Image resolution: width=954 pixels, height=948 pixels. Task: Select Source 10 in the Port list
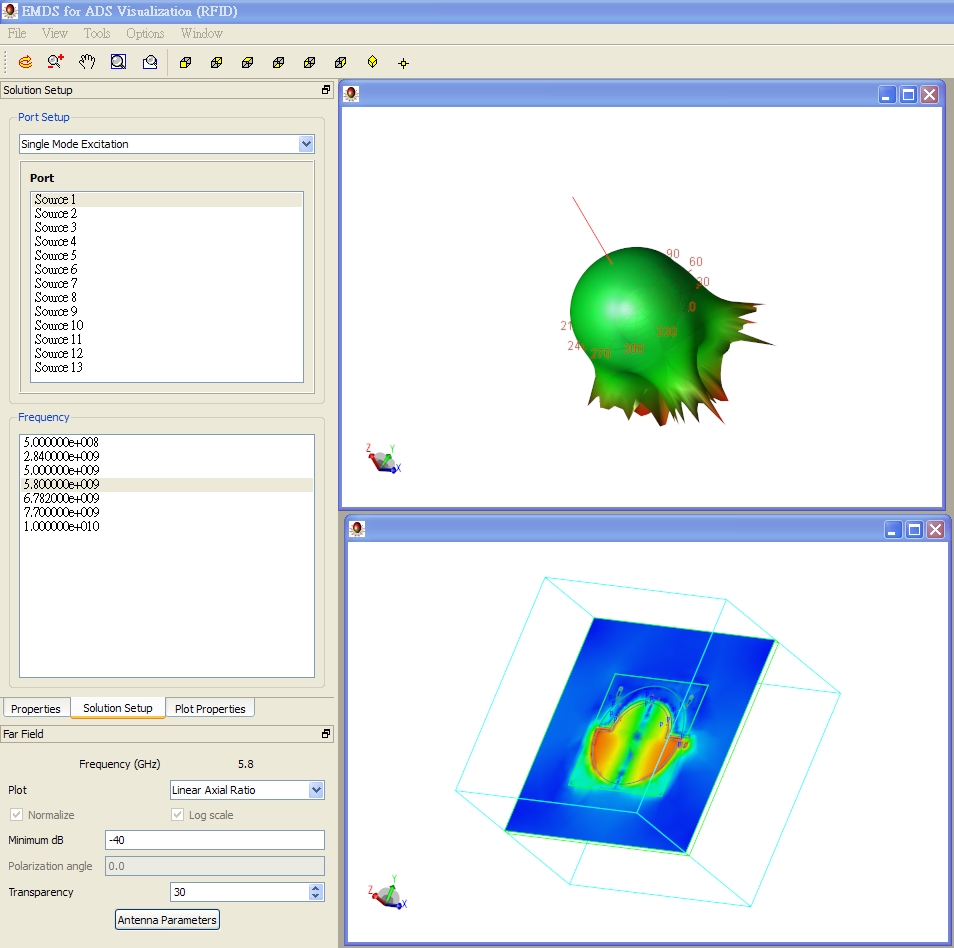pyautogui.click(x=167, y=326)
